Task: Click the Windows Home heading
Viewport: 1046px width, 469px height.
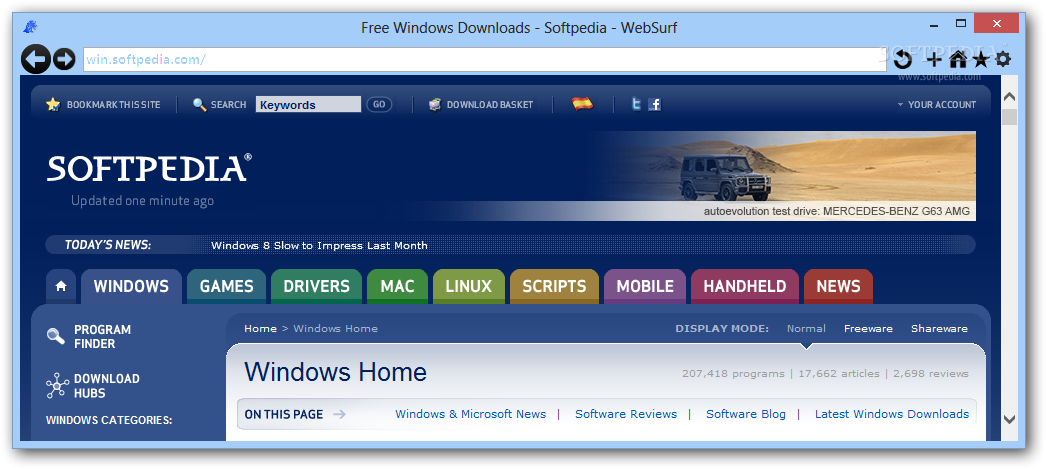Action: [x=336, y=372]
